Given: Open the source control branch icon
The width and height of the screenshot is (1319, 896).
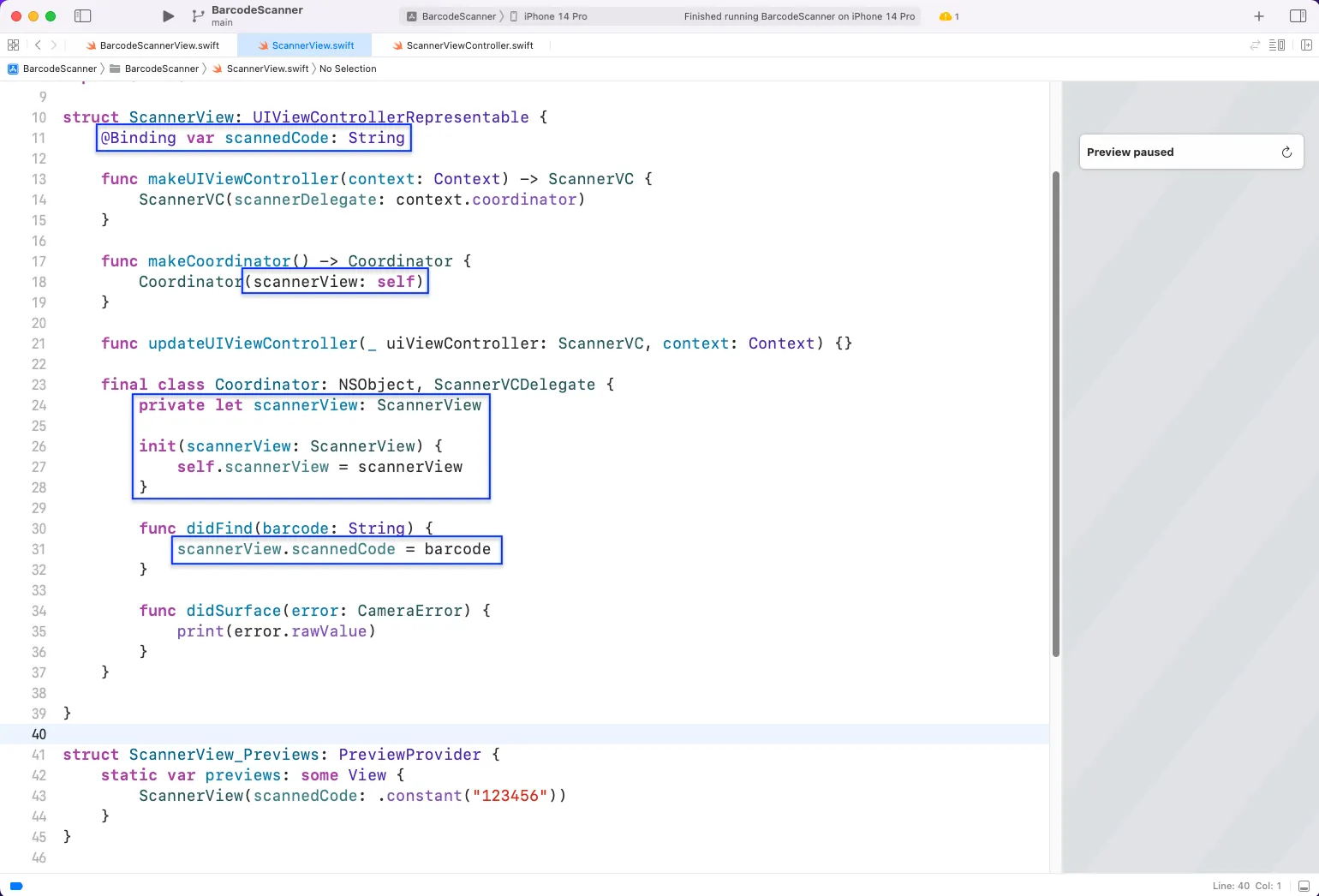Looking at the screenshot, I should 198,16.
